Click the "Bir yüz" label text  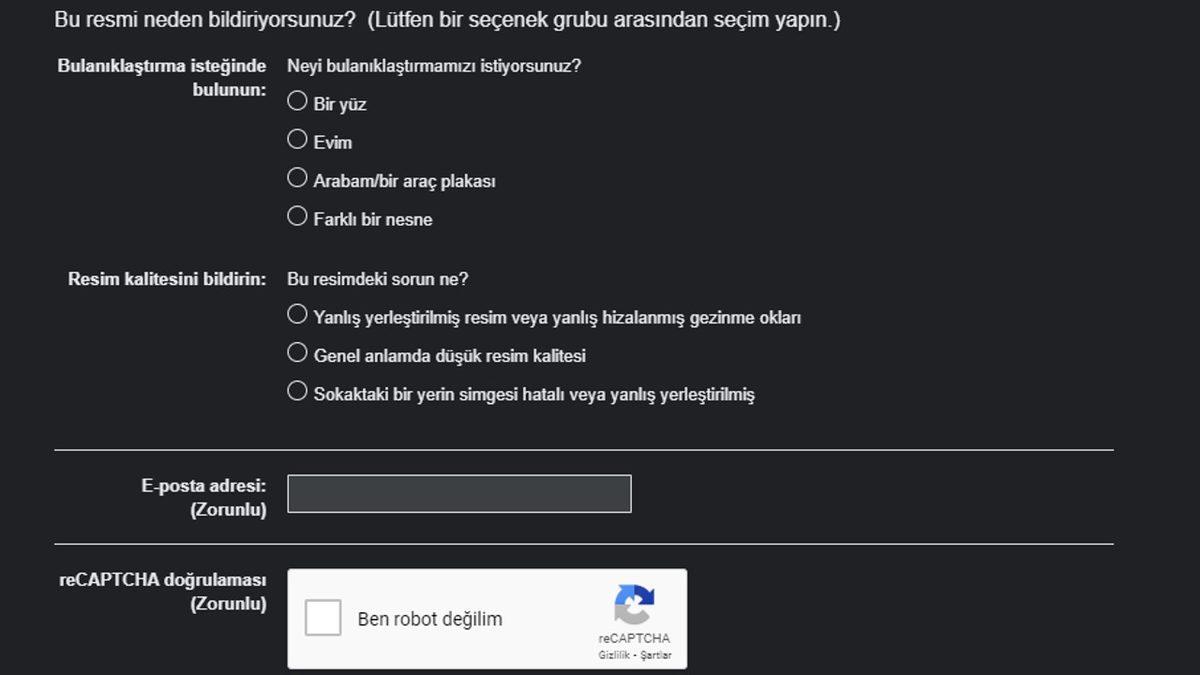(340, 102)
